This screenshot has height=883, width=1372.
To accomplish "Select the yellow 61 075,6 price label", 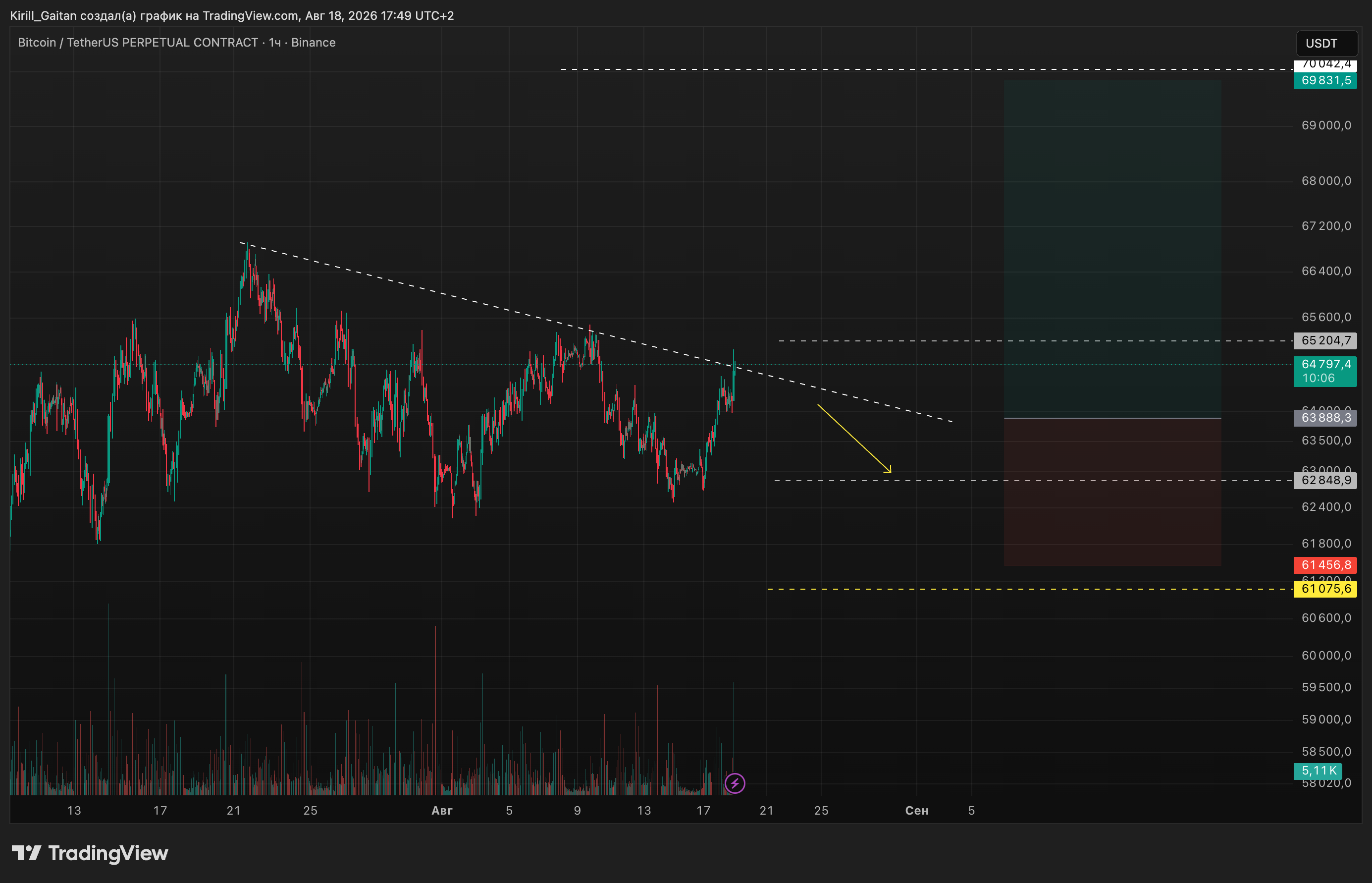I will click(x=1325, y=589).
